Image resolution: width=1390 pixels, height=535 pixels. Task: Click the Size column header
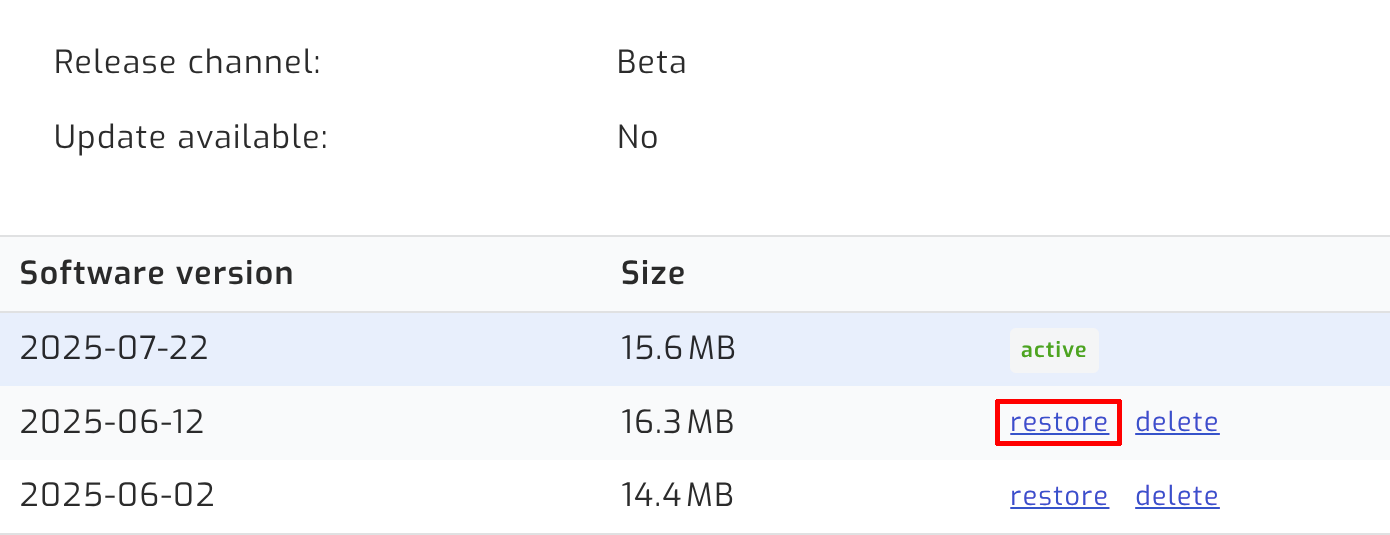click(x=652, y=273)
